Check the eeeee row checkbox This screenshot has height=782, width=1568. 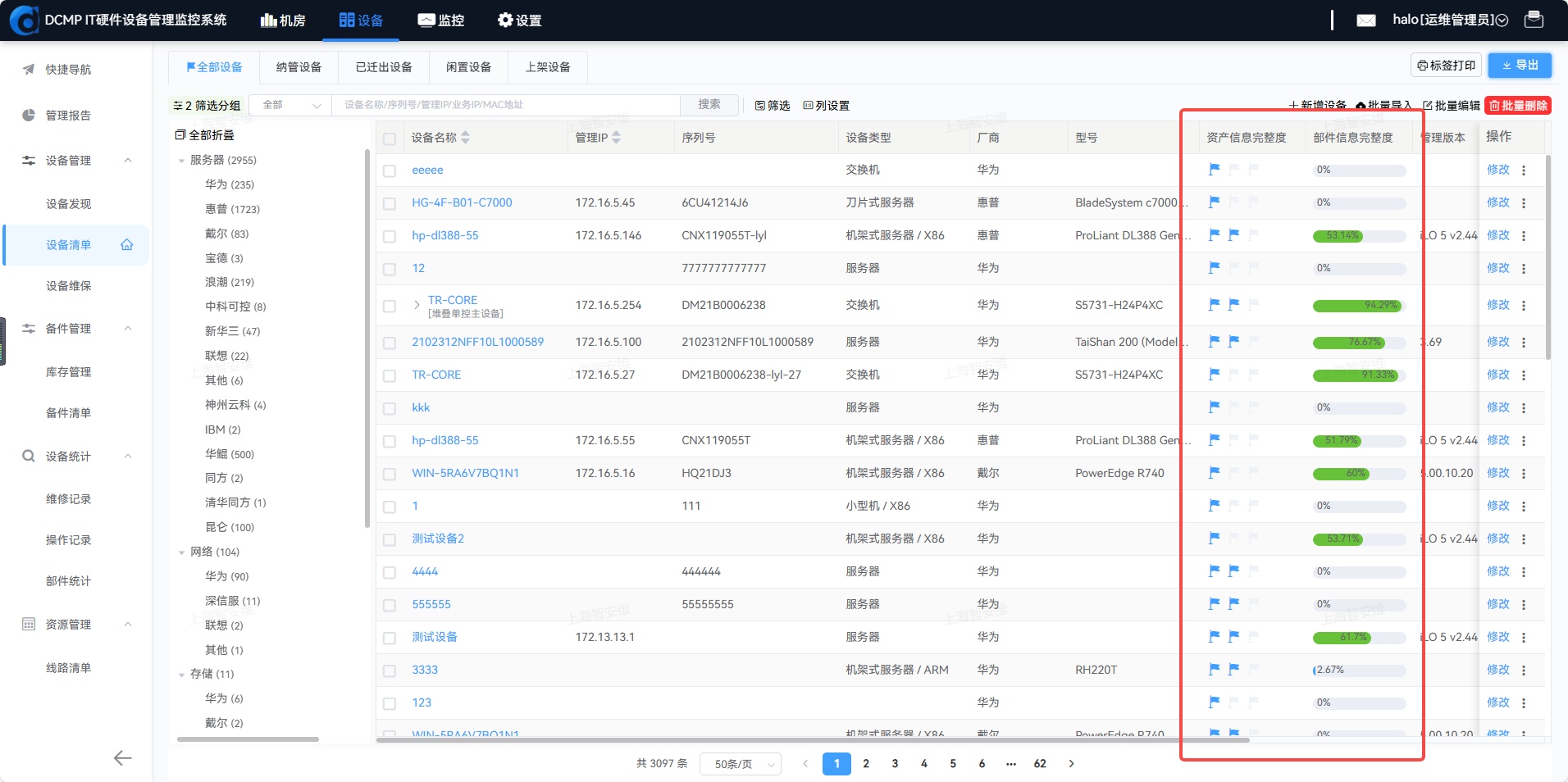coord(390,171)
